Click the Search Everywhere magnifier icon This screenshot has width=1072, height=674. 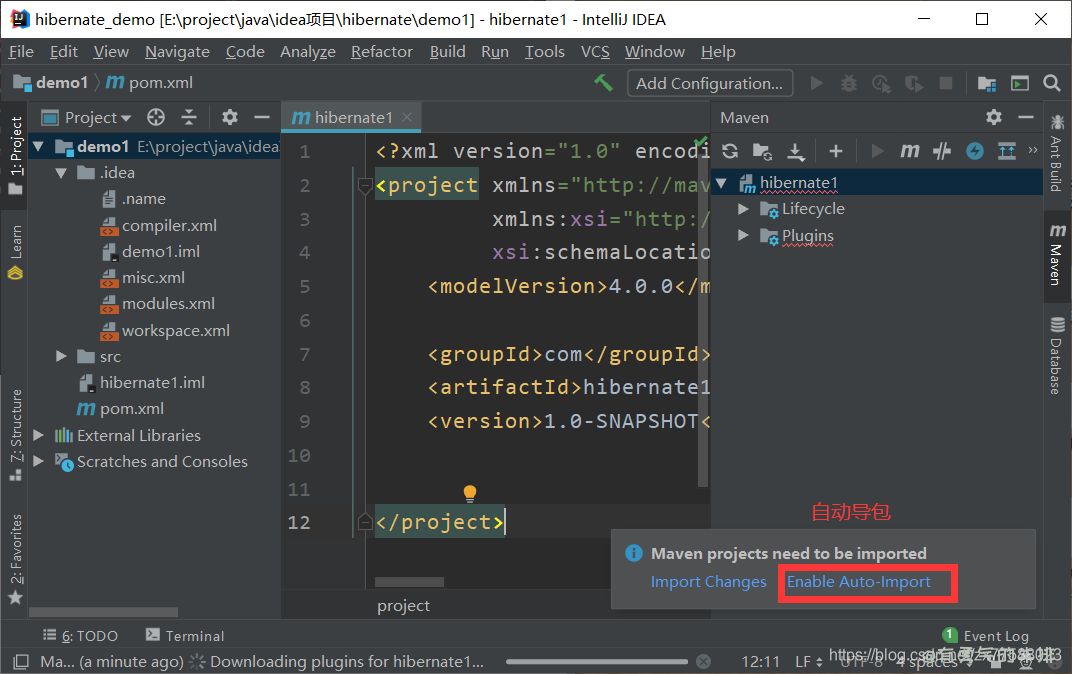(x=1051, y=84)
